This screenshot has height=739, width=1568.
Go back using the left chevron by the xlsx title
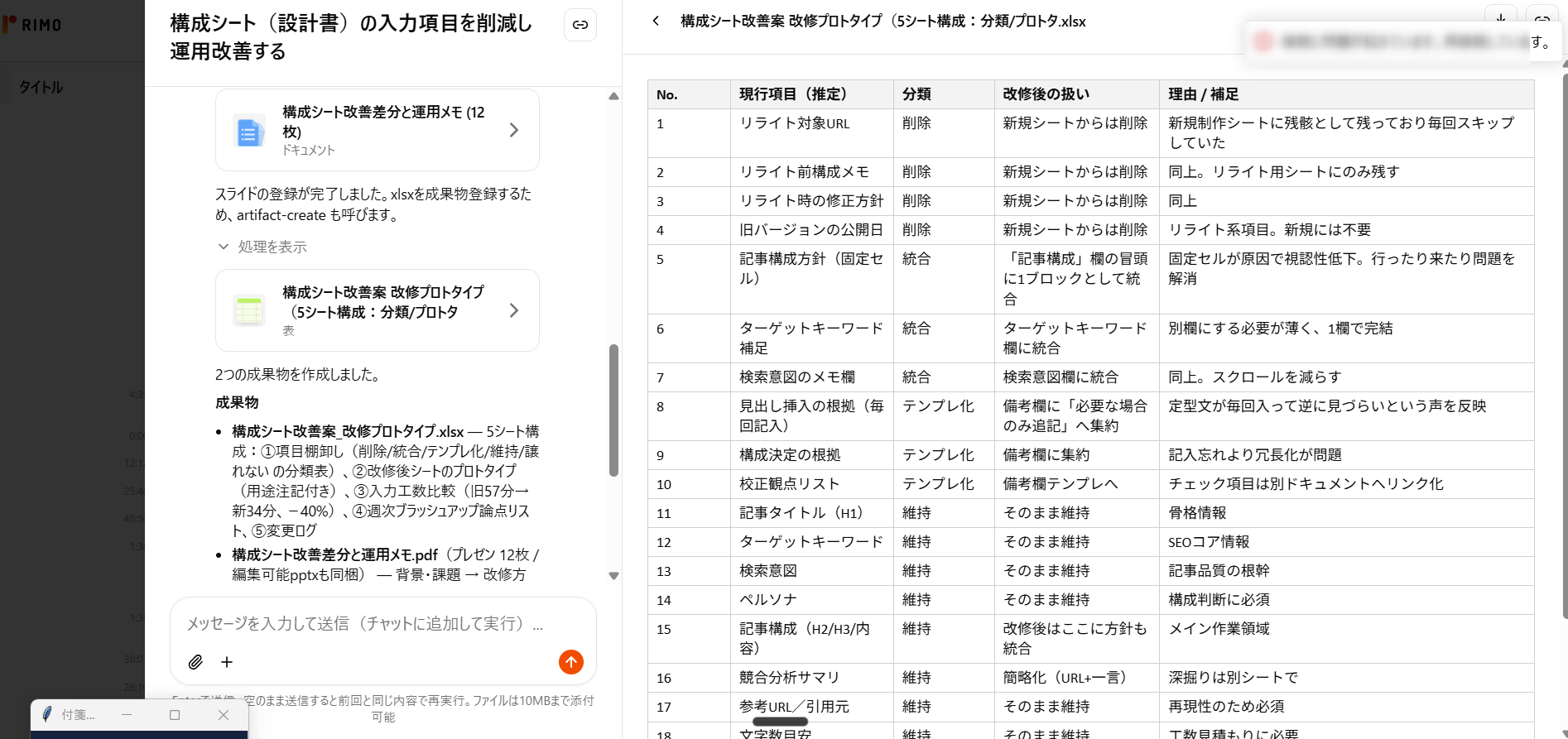656,21
